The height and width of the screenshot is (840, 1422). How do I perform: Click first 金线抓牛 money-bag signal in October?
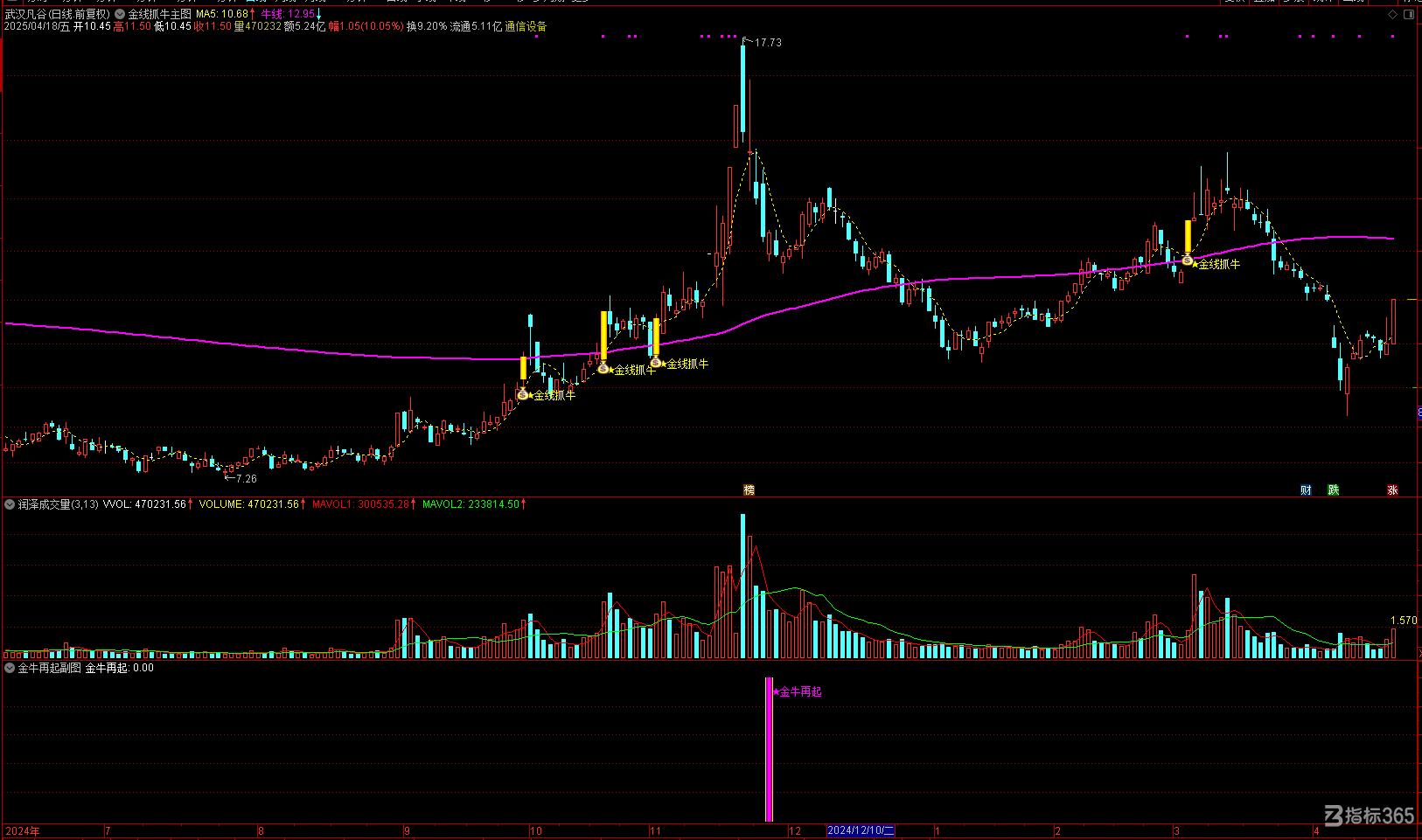523,394
